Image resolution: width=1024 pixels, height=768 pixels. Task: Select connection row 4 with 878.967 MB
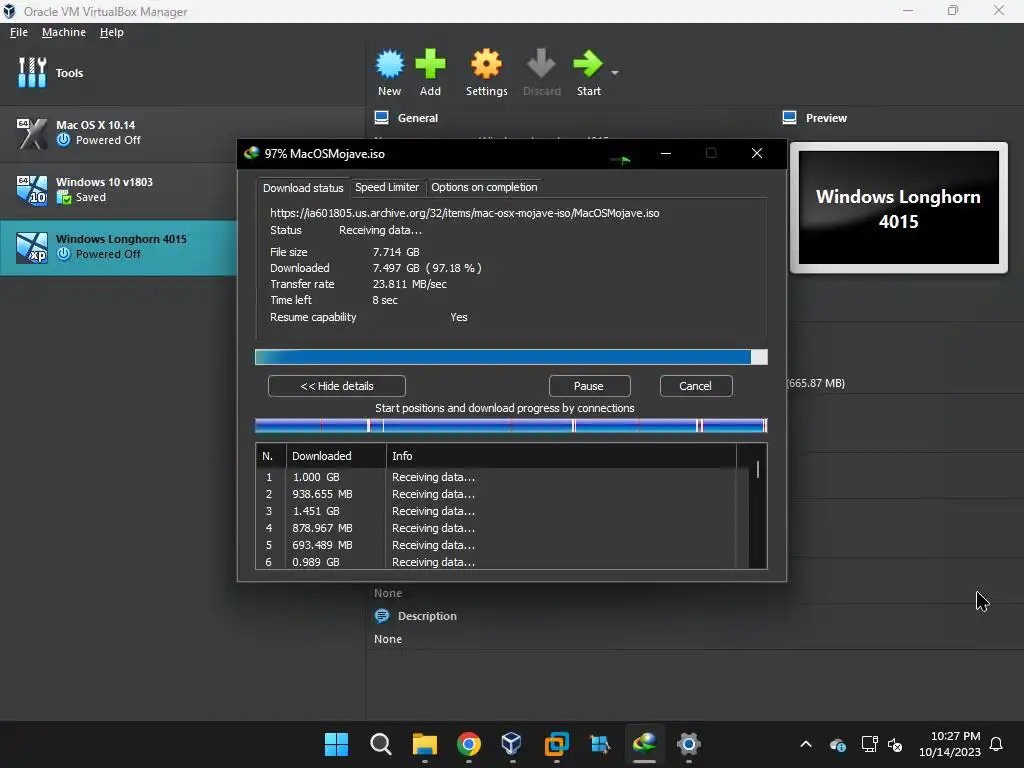[x=503, y=528]
